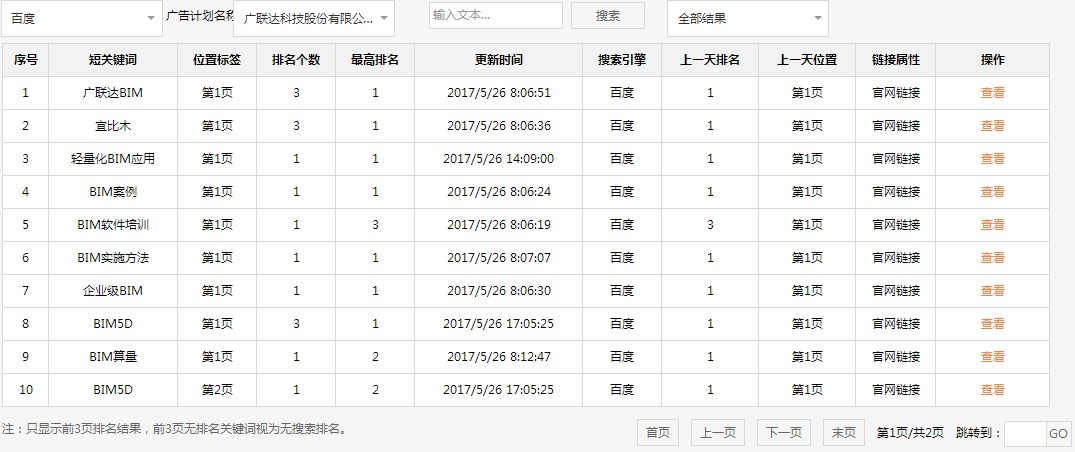
Task: Click the timestamp 2017/5/26 14:09:00
Action: [x=498, y=158]
